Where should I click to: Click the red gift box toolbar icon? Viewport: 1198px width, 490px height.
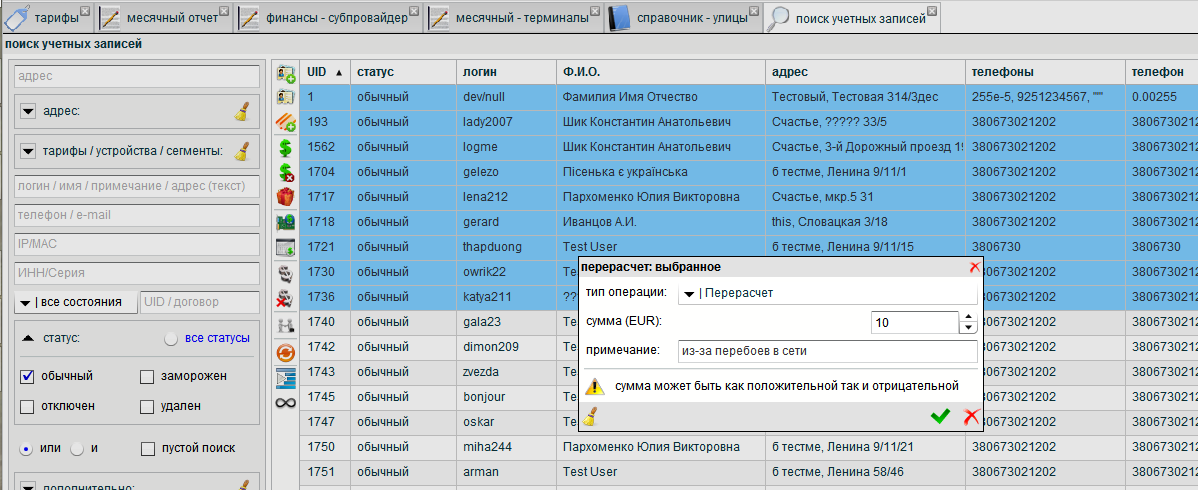click(x=286, y=197)
